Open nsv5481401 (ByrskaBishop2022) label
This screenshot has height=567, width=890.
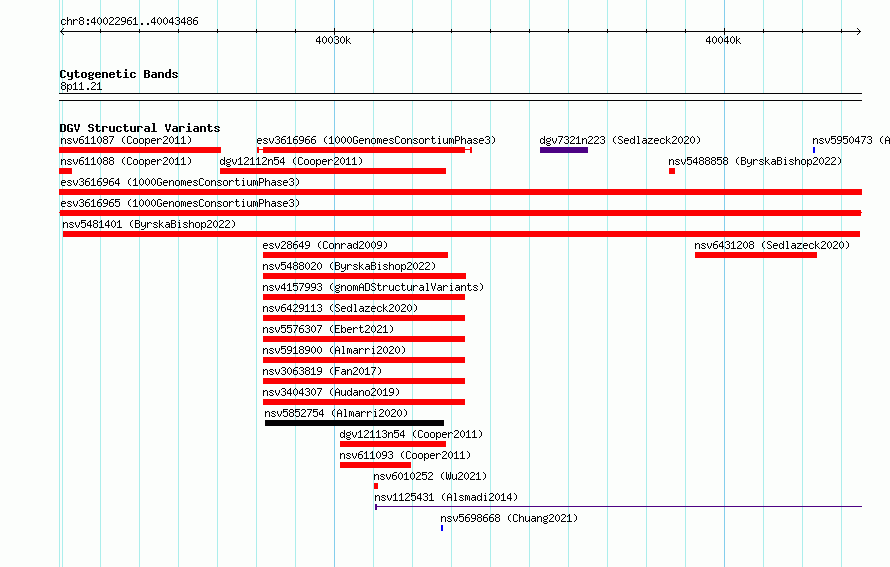(x=149, y=224)
